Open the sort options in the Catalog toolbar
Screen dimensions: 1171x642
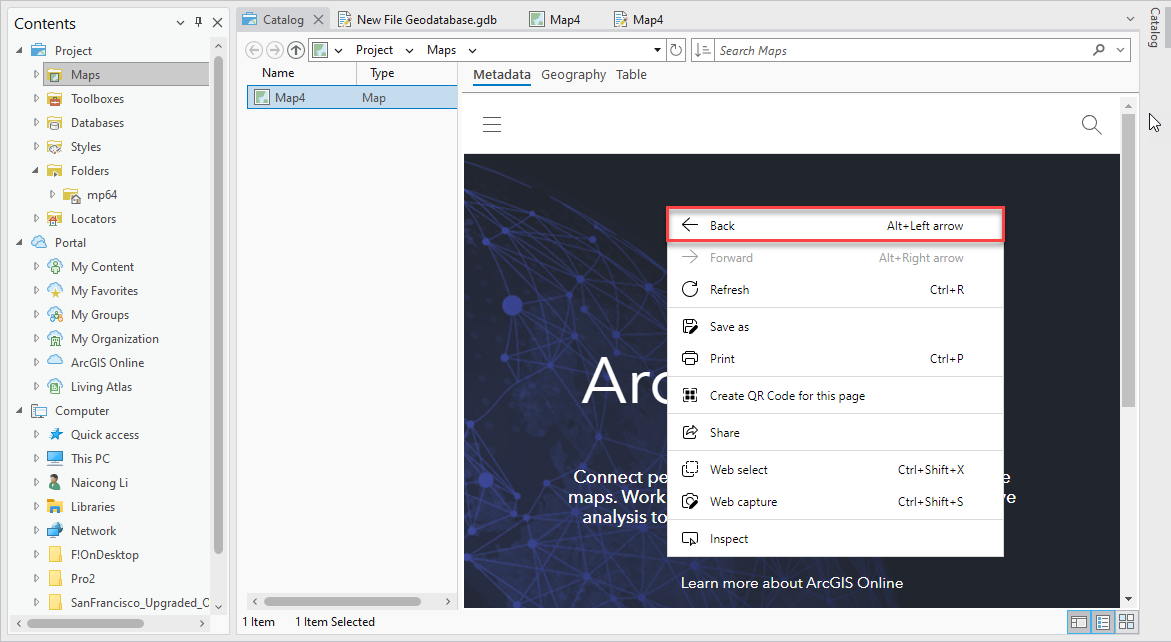(x=702, y=50)
